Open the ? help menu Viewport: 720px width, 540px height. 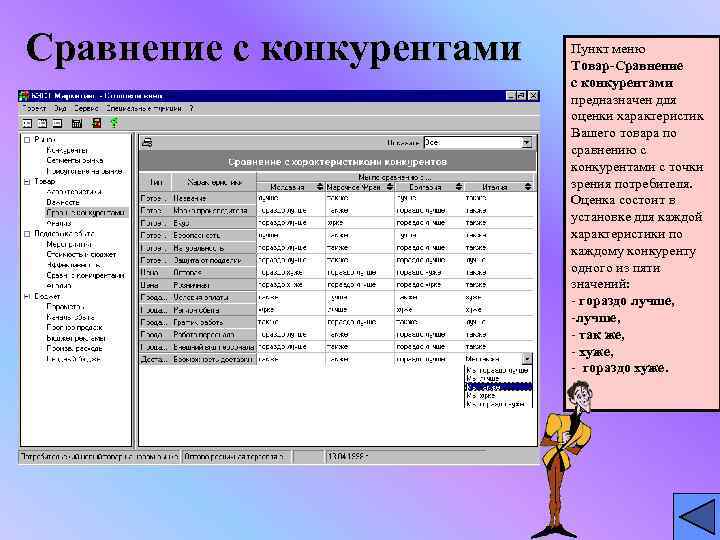[x=191, y=108]
